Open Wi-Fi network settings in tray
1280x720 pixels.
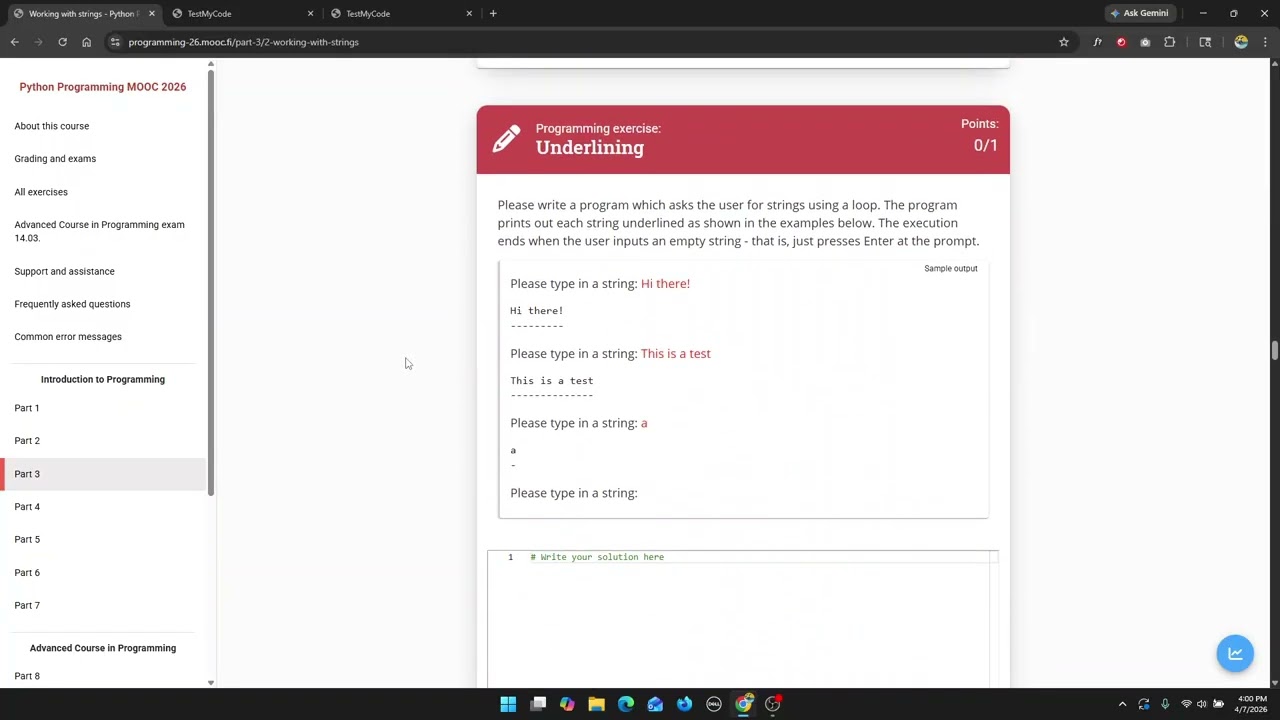pos(1186,704)
